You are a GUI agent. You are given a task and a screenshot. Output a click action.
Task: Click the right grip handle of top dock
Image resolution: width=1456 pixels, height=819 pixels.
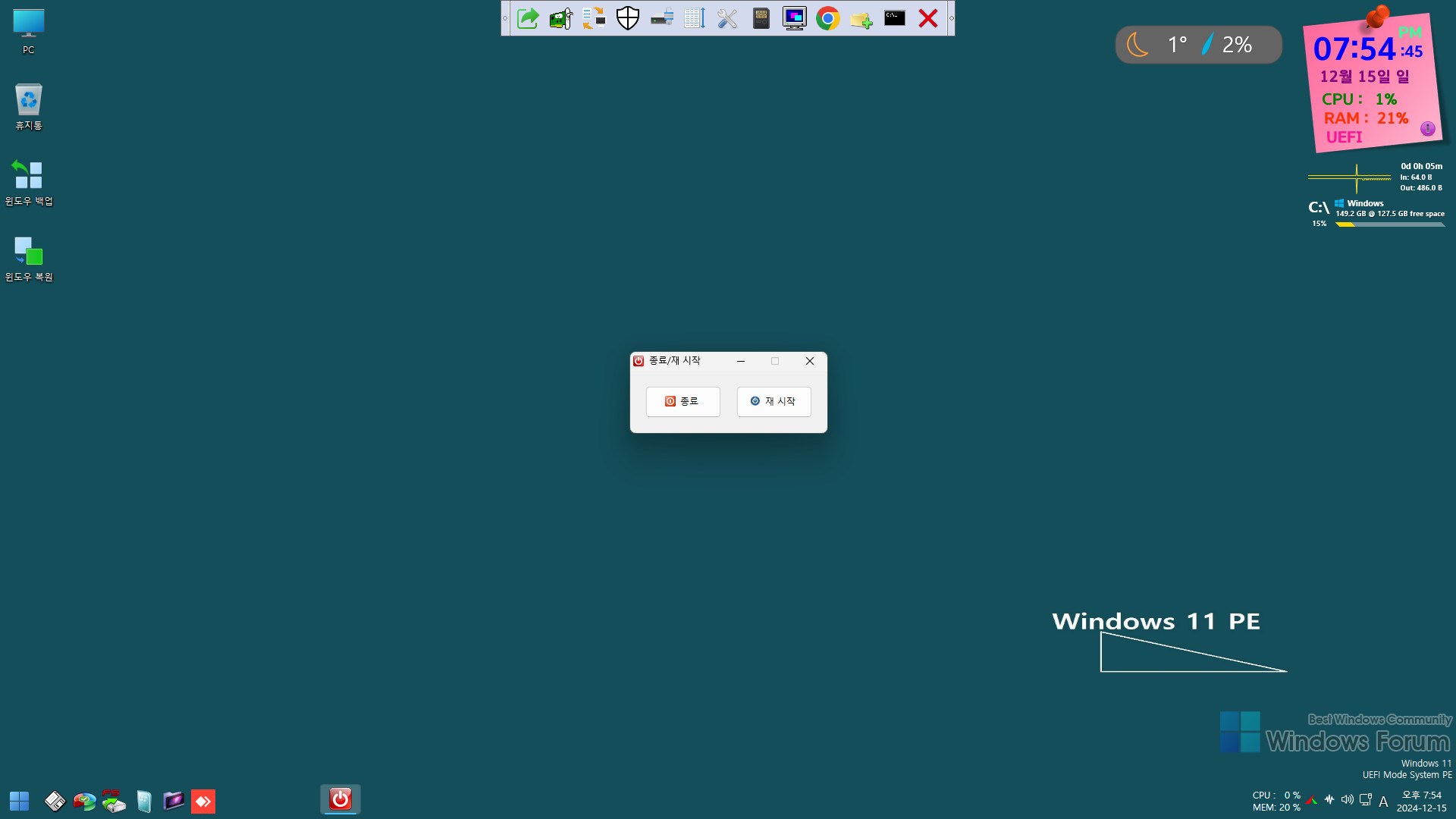point(951,18)
